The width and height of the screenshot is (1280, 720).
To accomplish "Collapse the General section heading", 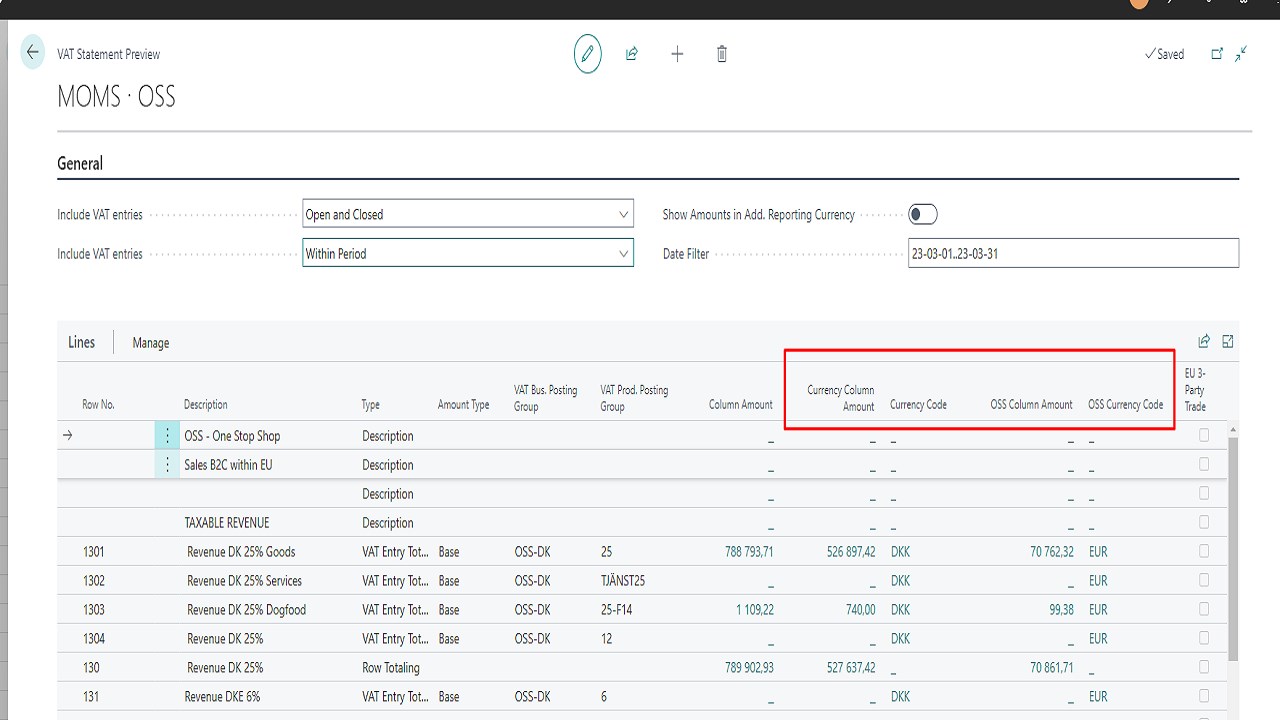I will coord(80,163).
